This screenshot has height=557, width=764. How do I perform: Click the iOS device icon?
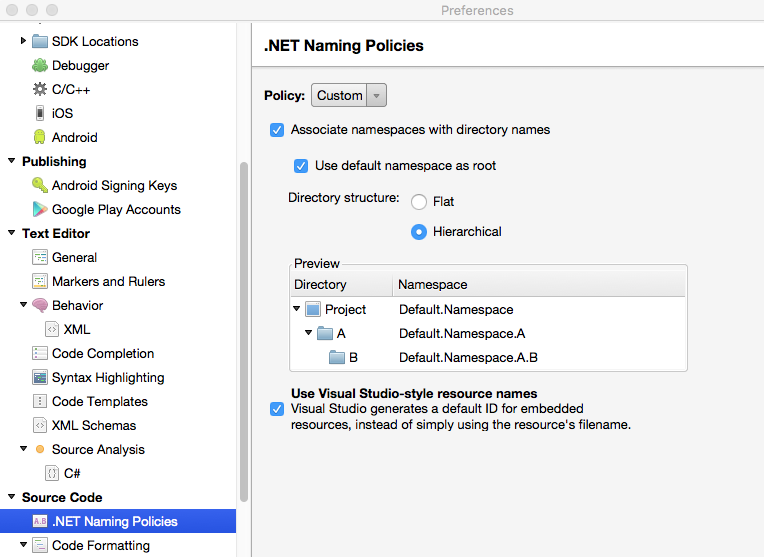(40, 113)
